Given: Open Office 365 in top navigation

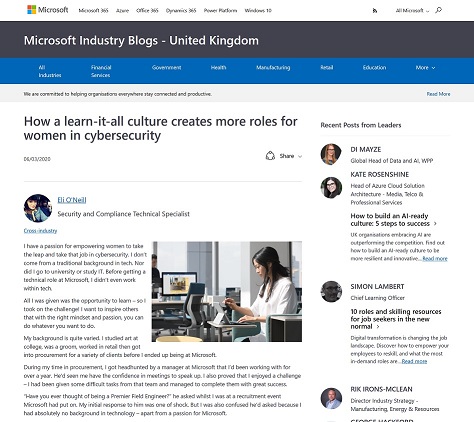Looking at the screenshot, I should 147,11.
